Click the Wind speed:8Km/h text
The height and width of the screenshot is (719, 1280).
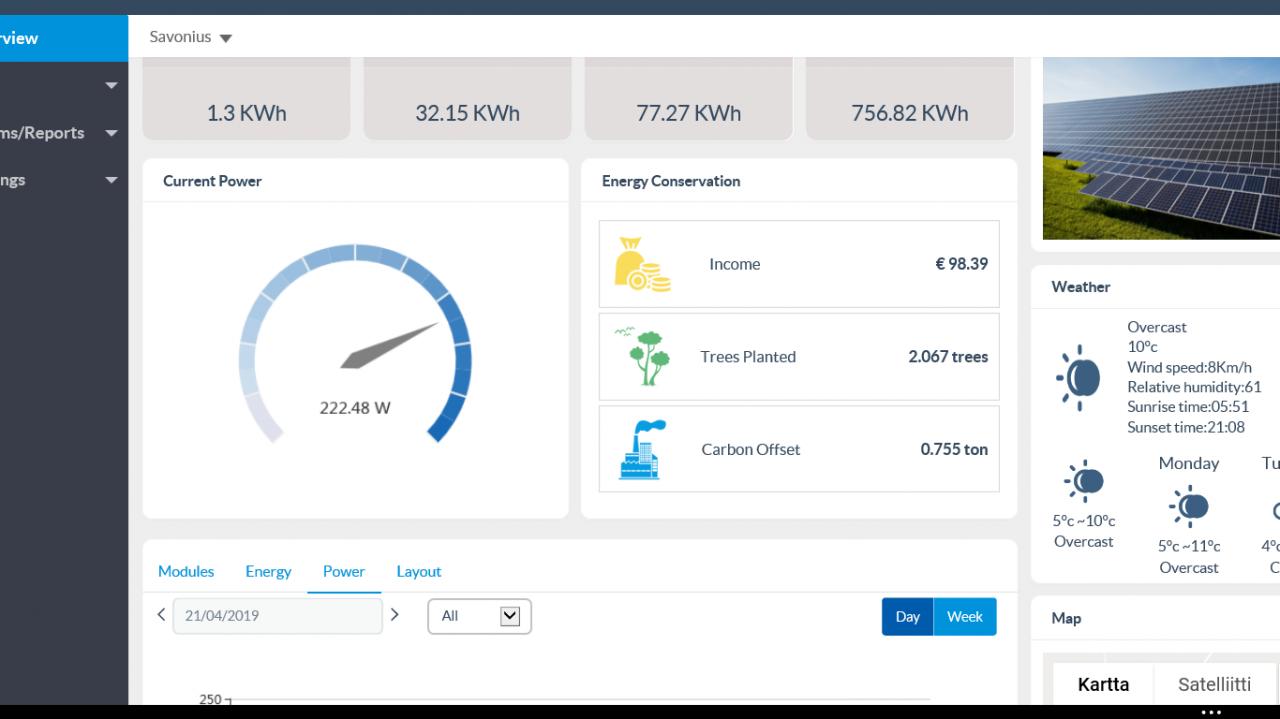1189,367
